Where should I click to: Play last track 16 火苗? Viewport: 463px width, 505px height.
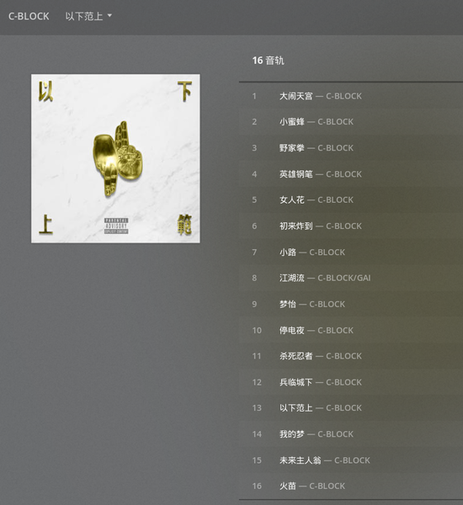pyautogui.click(x=351, y=486)
